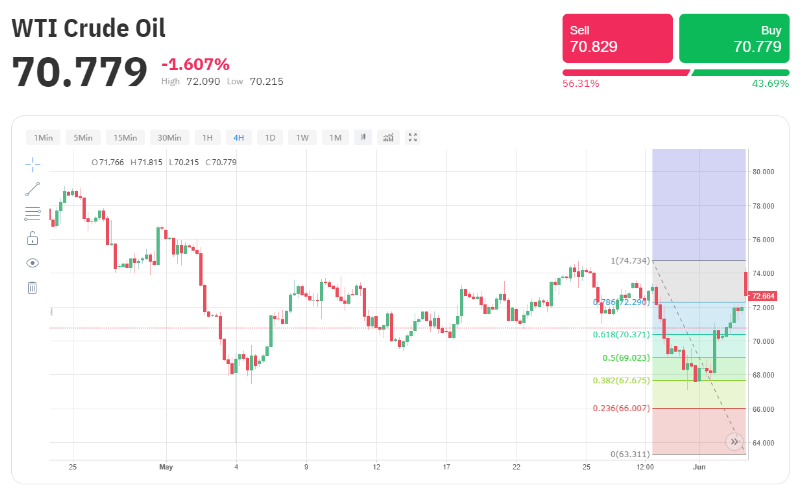Click the trash icon to remove drawings
811x494 pixels.
tap(32, 288)
